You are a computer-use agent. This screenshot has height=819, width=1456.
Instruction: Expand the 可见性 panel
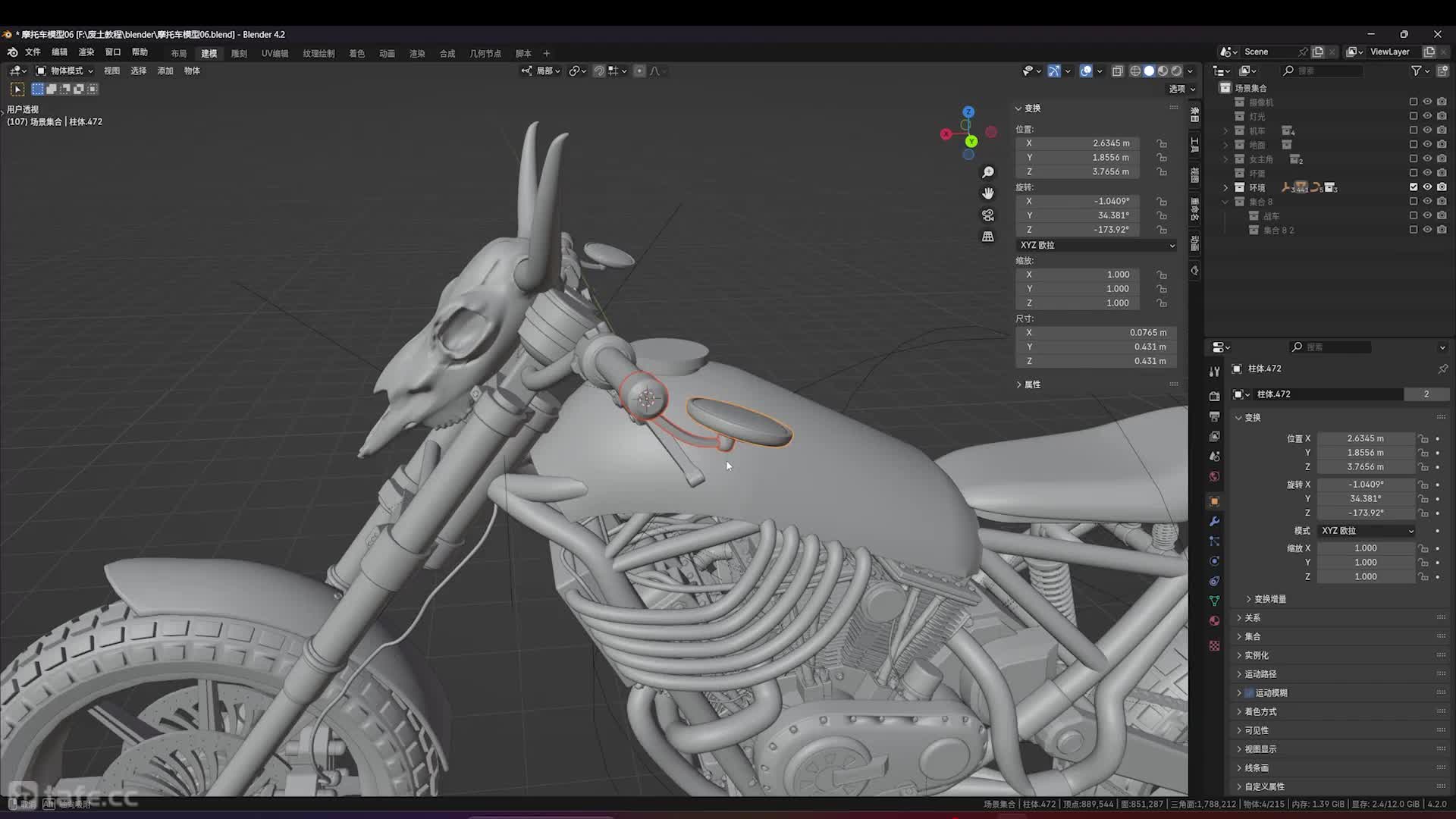(x=1254, y=730)
